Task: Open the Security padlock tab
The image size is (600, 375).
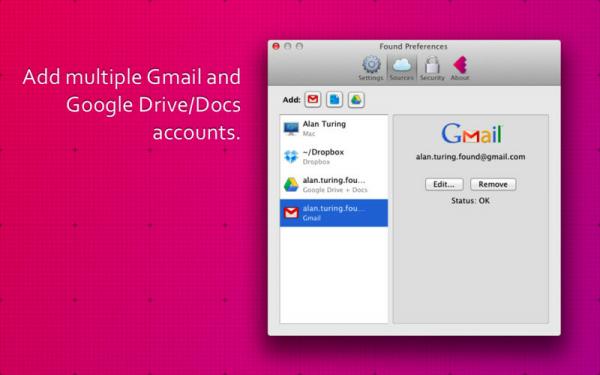Action: pyautogui.click(x=432, y=68)
